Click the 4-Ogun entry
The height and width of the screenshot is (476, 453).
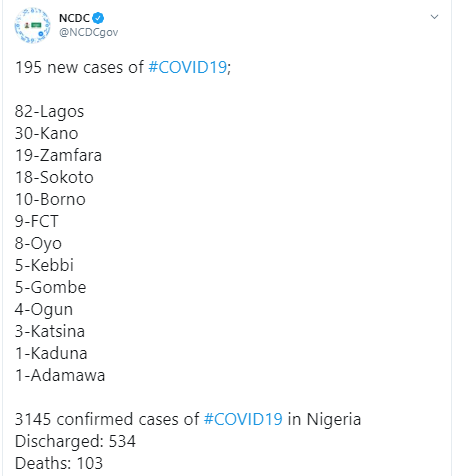pos(44,310)
